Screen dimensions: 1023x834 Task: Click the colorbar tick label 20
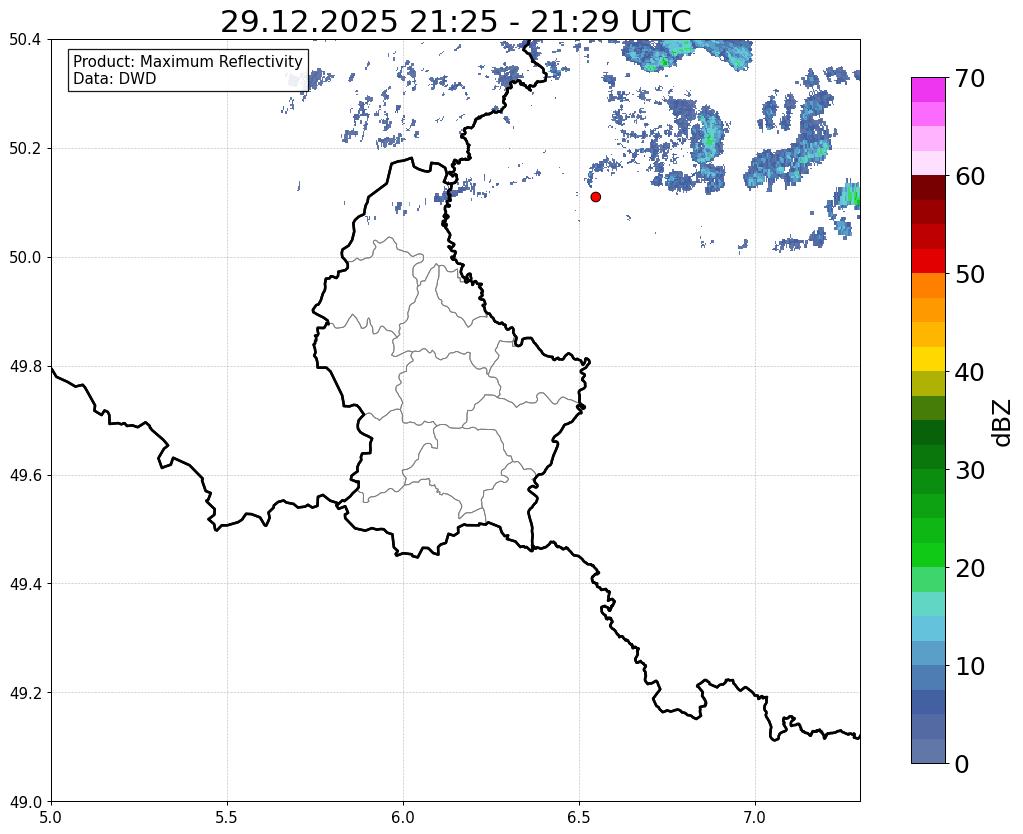[x=969, y=568]
